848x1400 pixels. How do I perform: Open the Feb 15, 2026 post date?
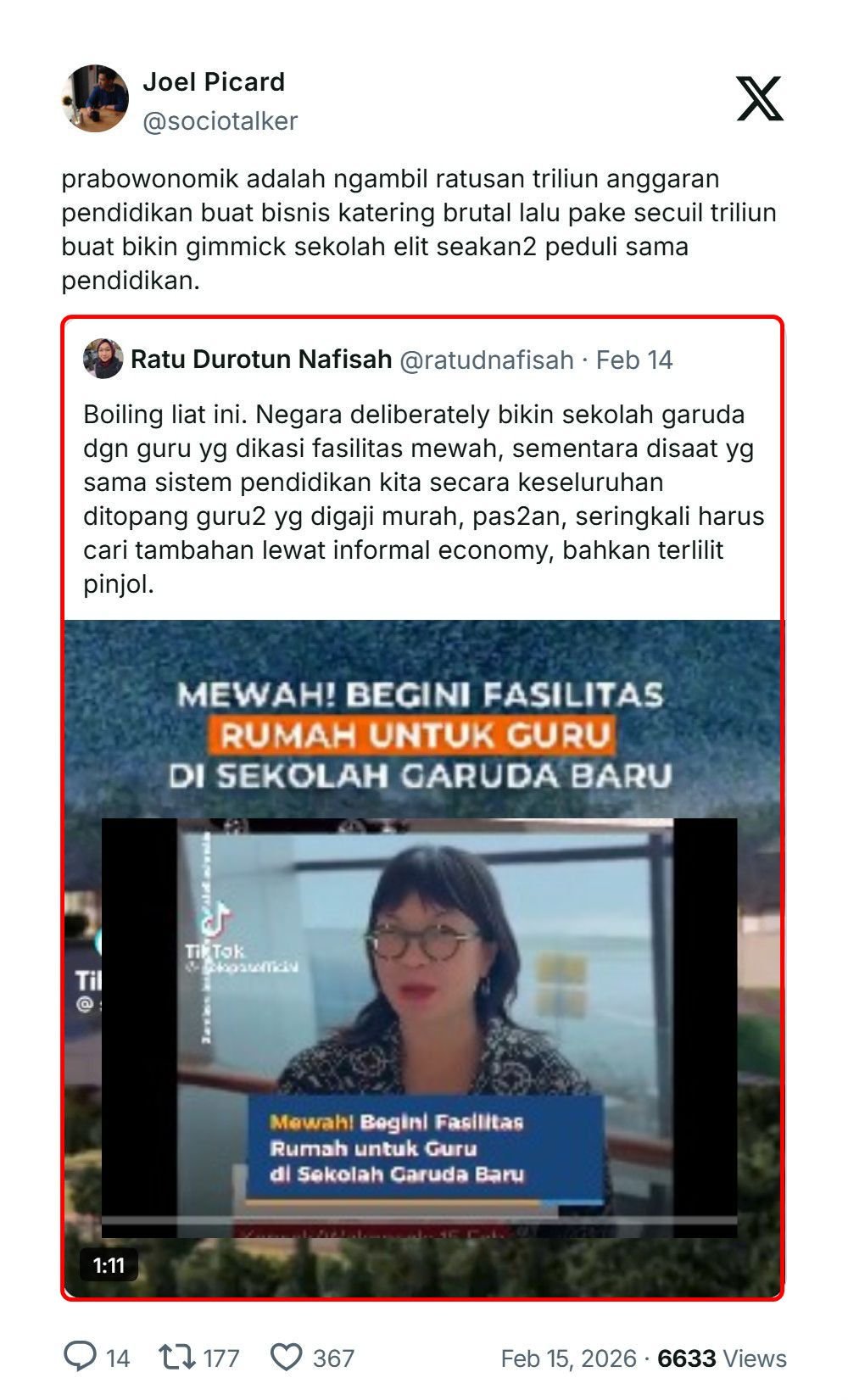pyautogui.click(x=568, y=1358)
